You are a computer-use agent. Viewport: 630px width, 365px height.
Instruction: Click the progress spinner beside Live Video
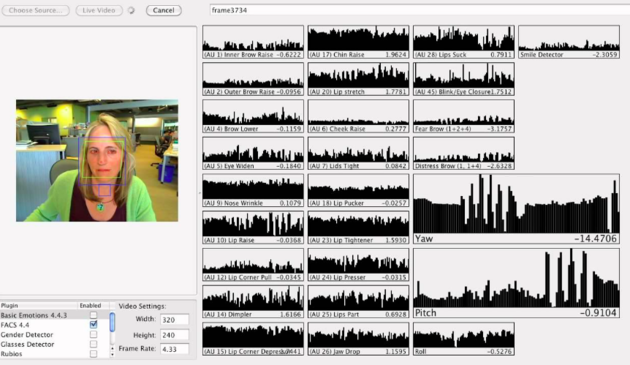(131, 10)
